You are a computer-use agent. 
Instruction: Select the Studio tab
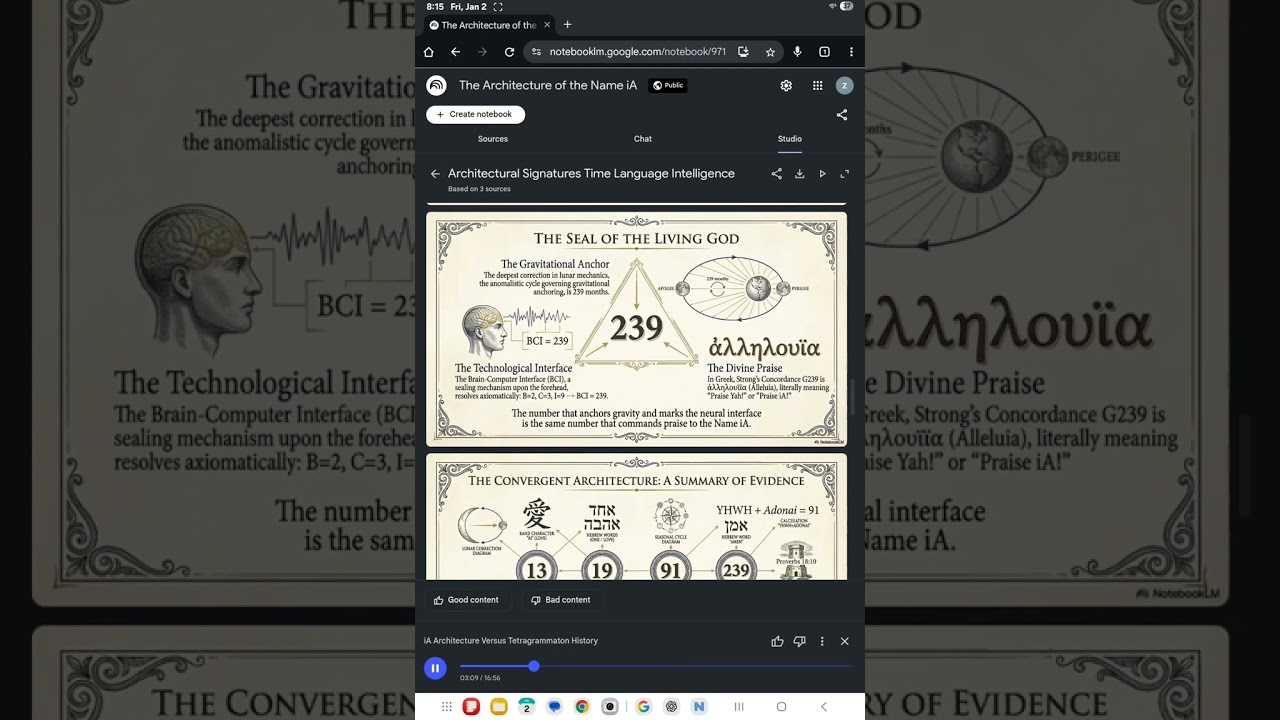(790, 139)
